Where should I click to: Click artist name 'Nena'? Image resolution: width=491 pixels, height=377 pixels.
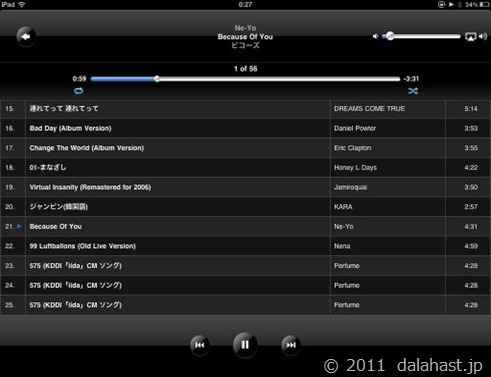click(x=342, y=246)
